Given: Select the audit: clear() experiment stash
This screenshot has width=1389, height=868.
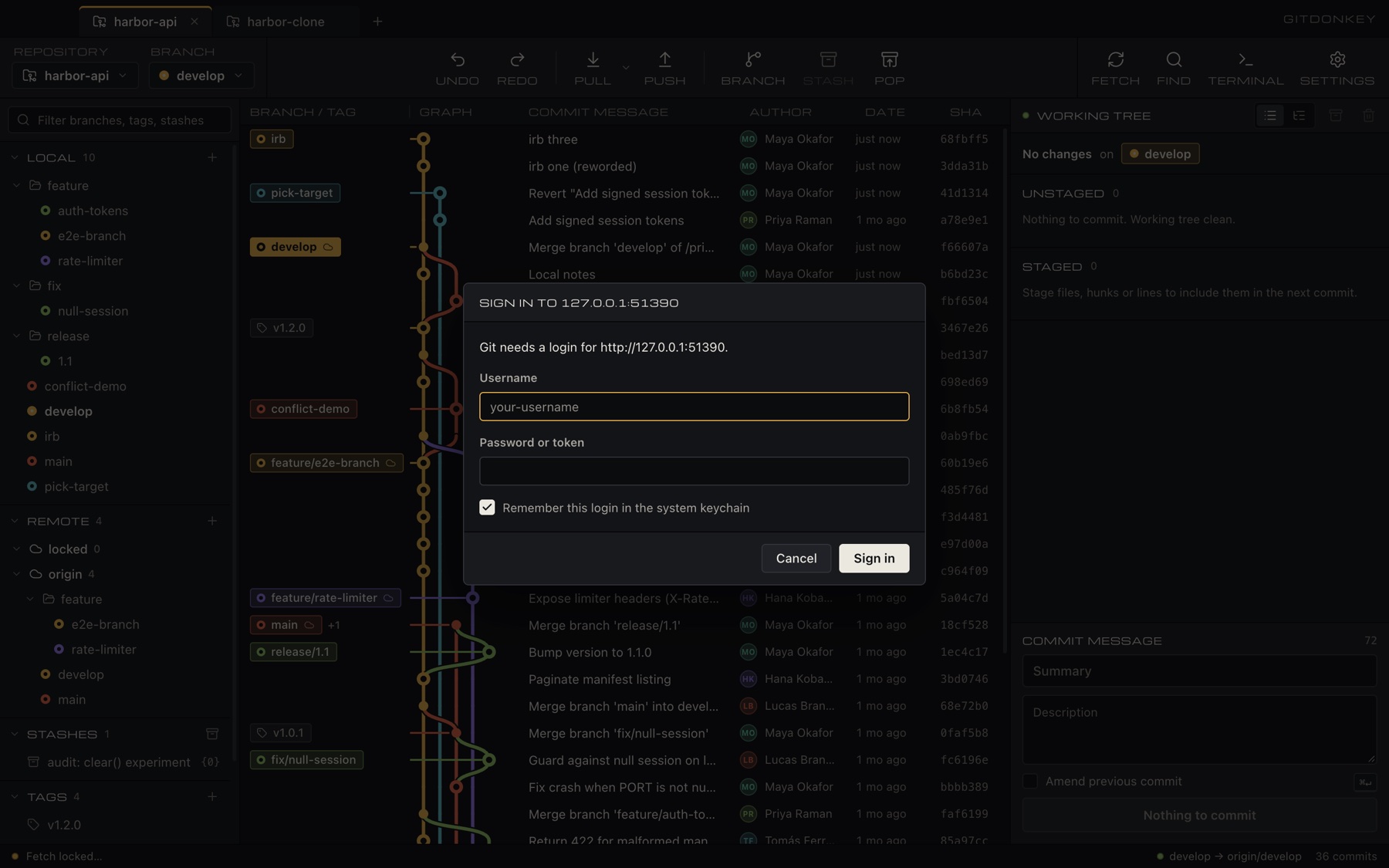Looking at the screenshot, I should click(118, 762).
